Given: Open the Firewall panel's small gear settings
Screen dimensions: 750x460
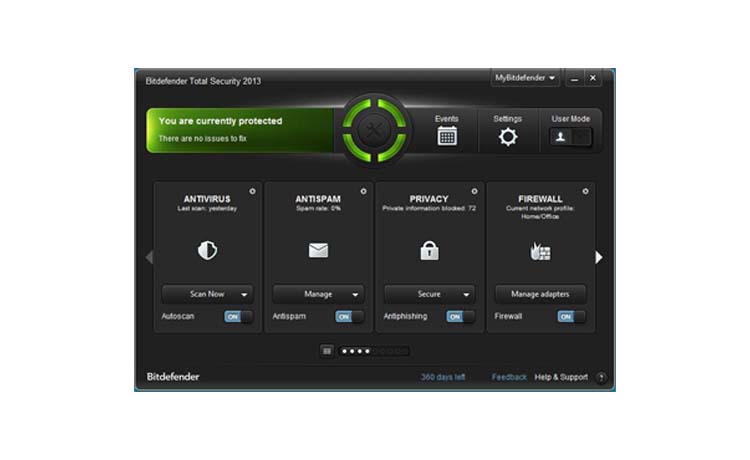Looking at the screenshot, I should 585,191.
